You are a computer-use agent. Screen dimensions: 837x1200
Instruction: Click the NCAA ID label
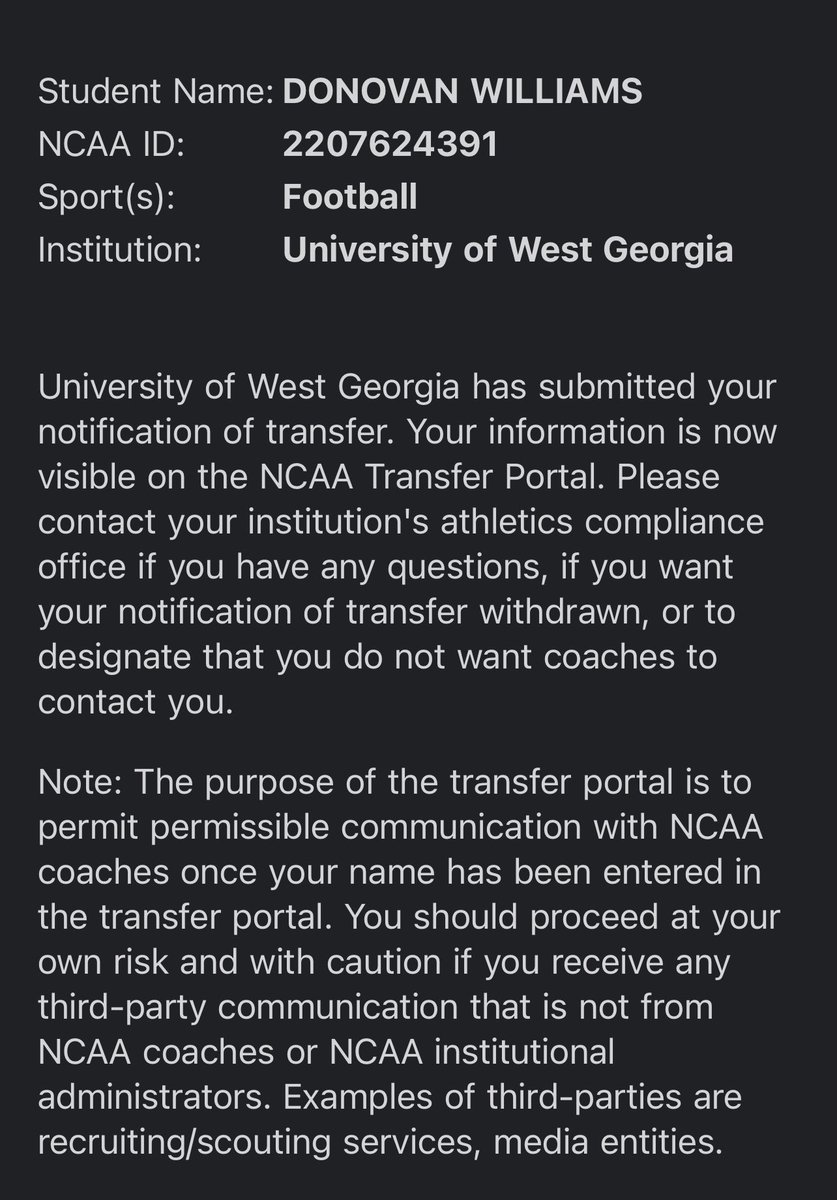point(111,144)
